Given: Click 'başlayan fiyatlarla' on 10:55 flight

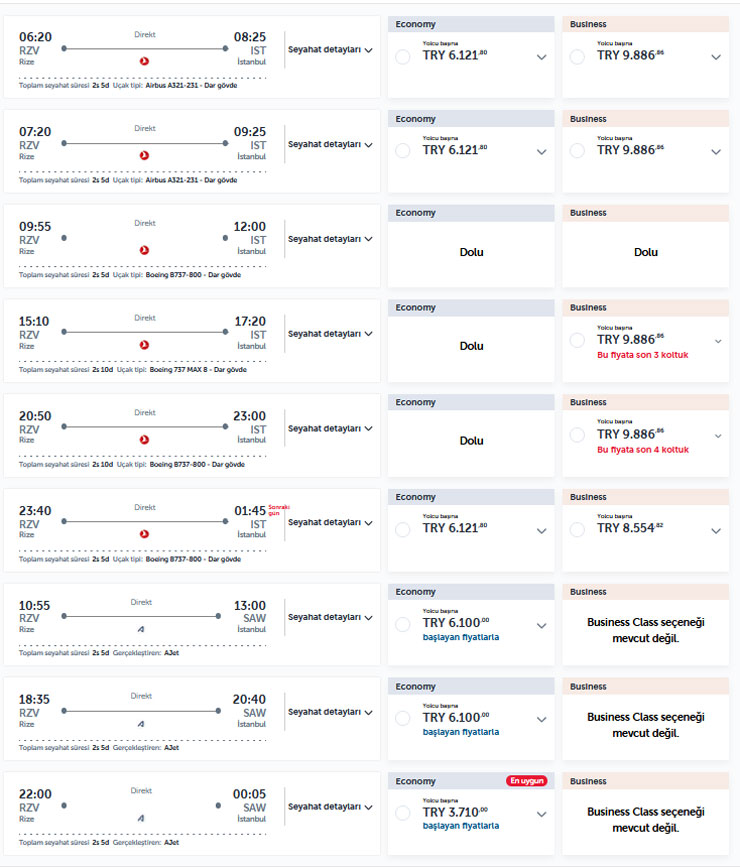Looking at the screenshot, I should (x=461, y=637).
